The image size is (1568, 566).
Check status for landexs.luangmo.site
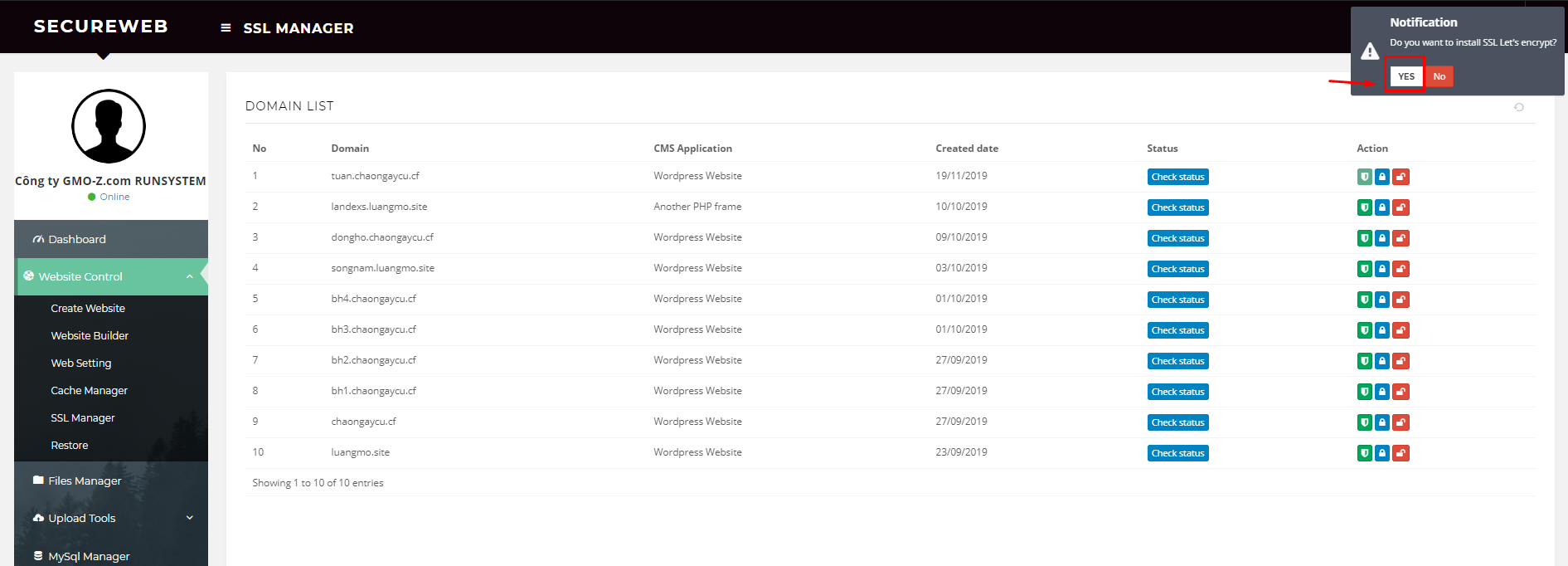1177,207
